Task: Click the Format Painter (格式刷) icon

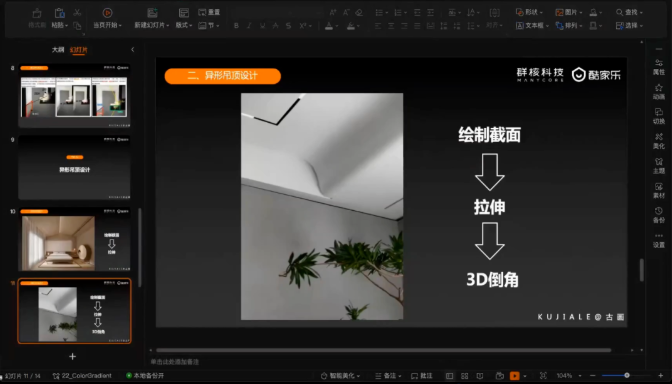Action: point(37,13)
